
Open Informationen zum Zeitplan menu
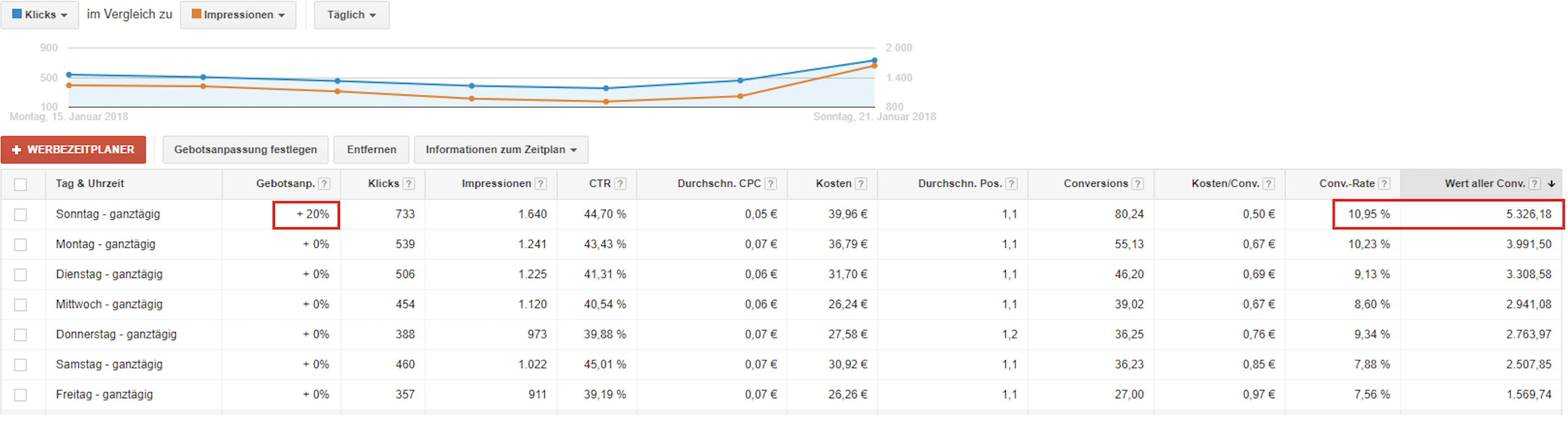(x=500, y=150)
